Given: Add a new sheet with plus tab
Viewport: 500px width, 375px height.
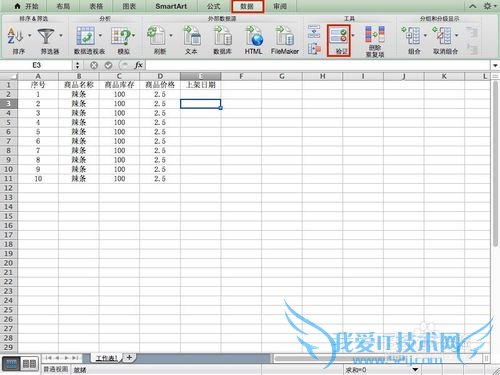Looking at the screenshot, I should tap(129, 358).
